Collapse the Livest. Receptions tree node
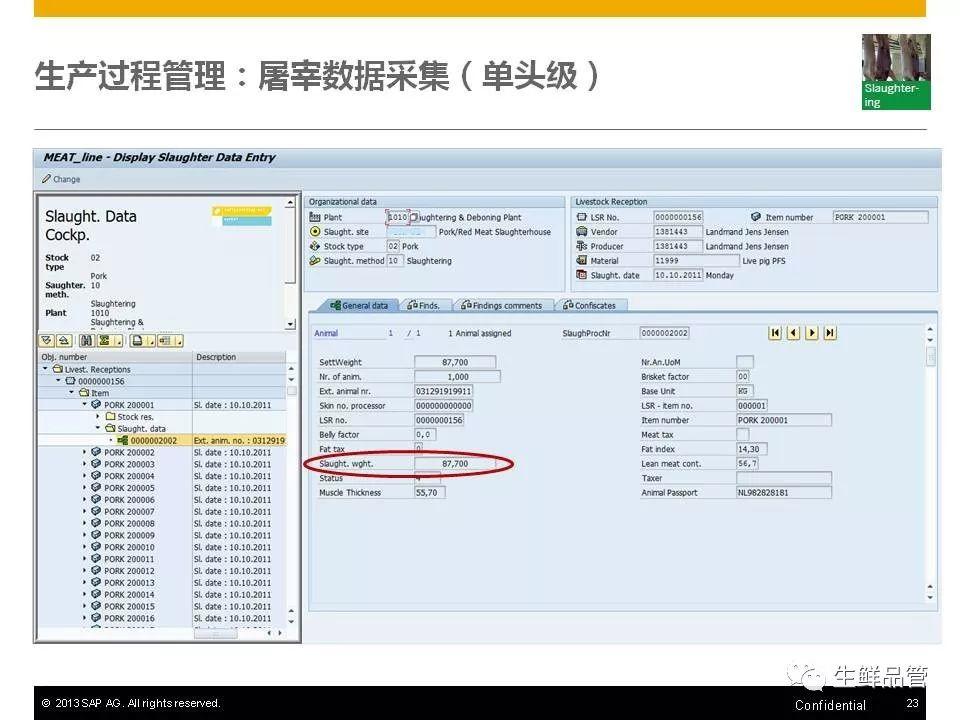The height and width of the screenshot is (720, 960). [x=45, y=369]
